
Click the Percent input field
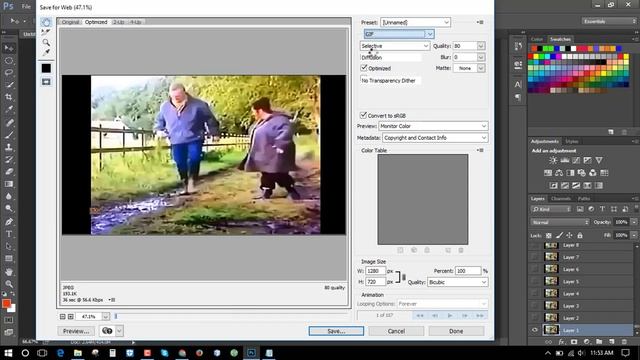point(468,271)
